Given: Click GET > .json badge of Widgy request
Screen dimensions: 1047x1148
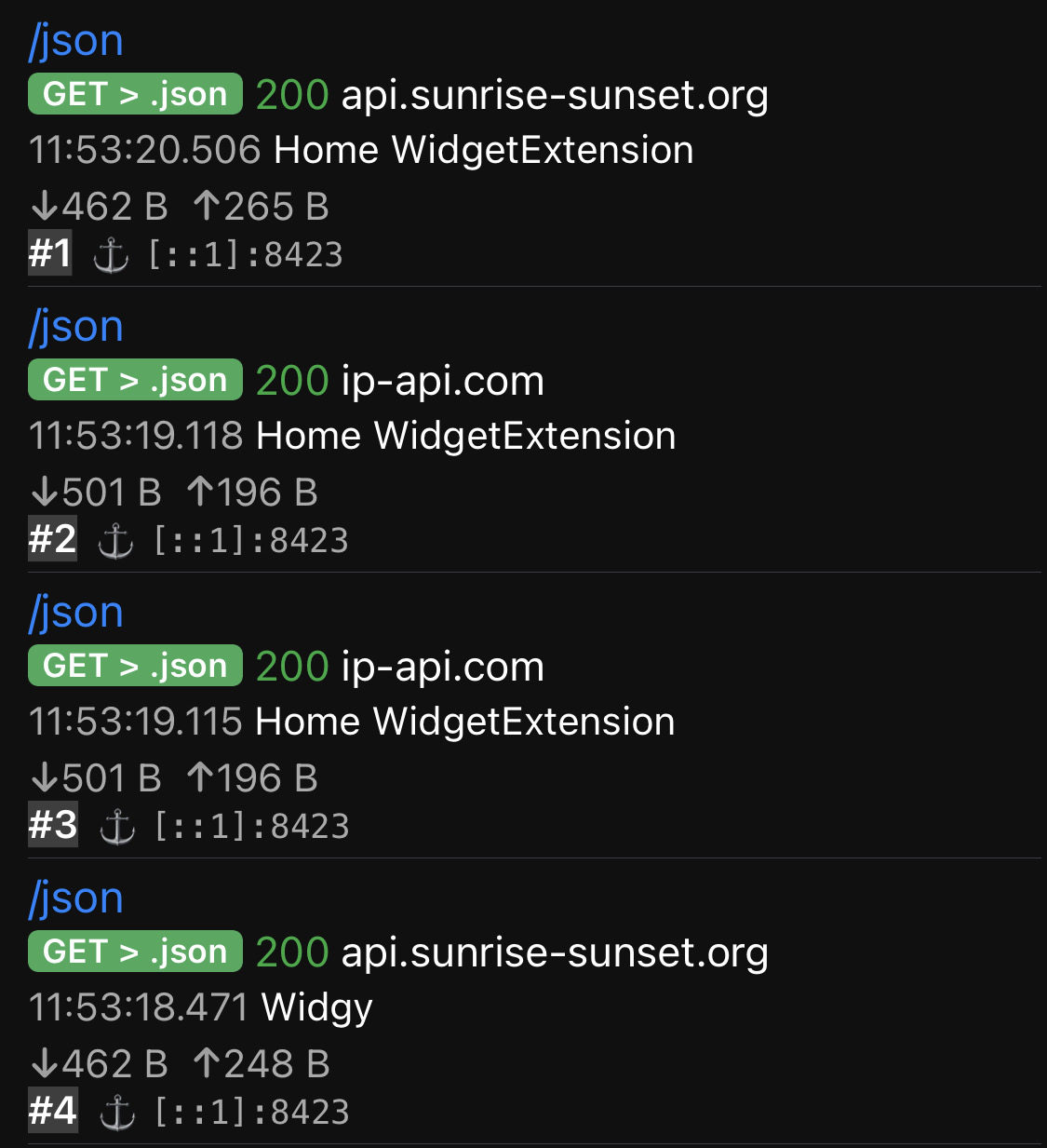Looking at the screenshot, I should 135,952.
